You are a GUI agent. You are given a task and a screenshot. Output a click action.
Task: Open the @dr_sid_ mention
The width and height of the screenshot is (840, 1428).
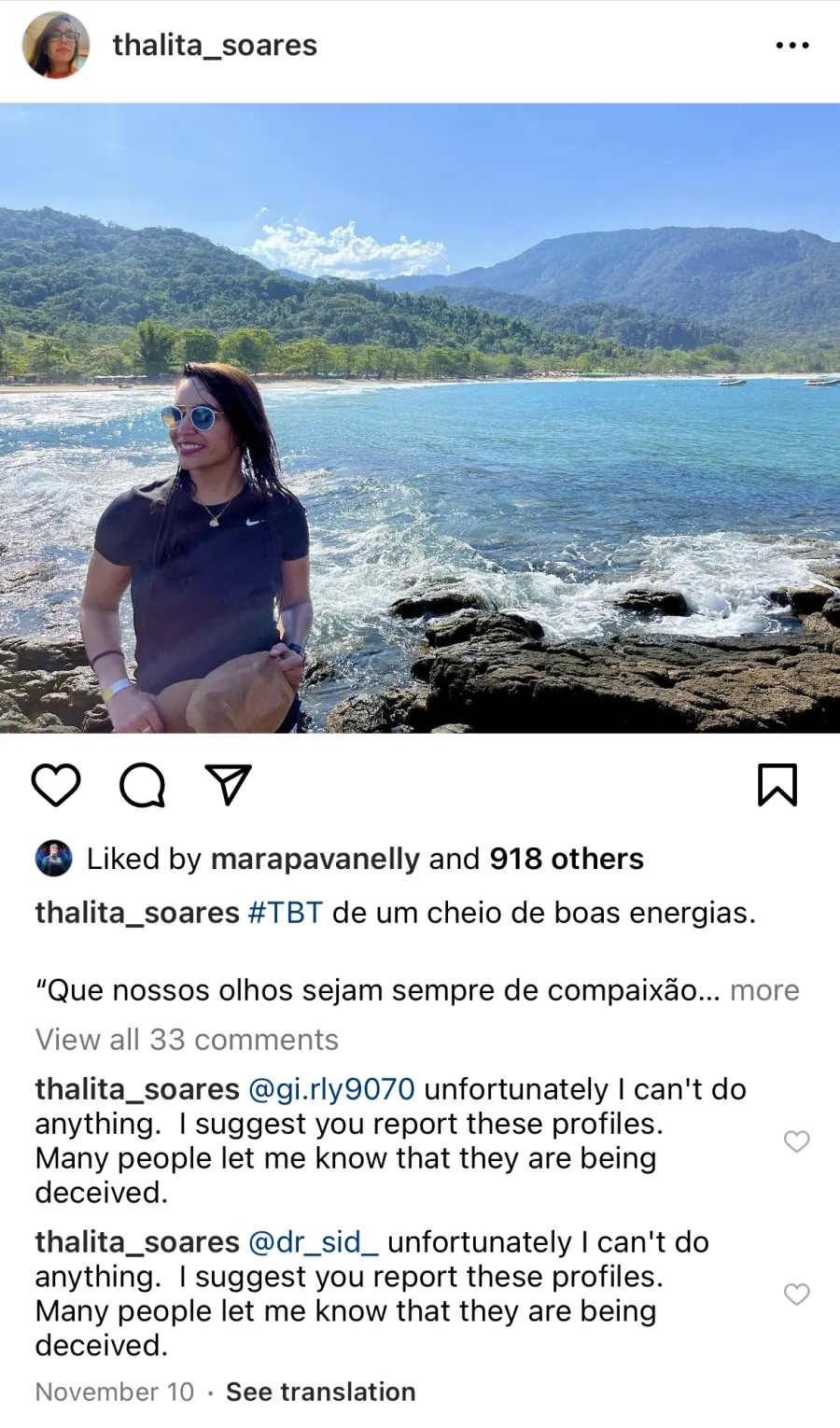[314, 1242]
